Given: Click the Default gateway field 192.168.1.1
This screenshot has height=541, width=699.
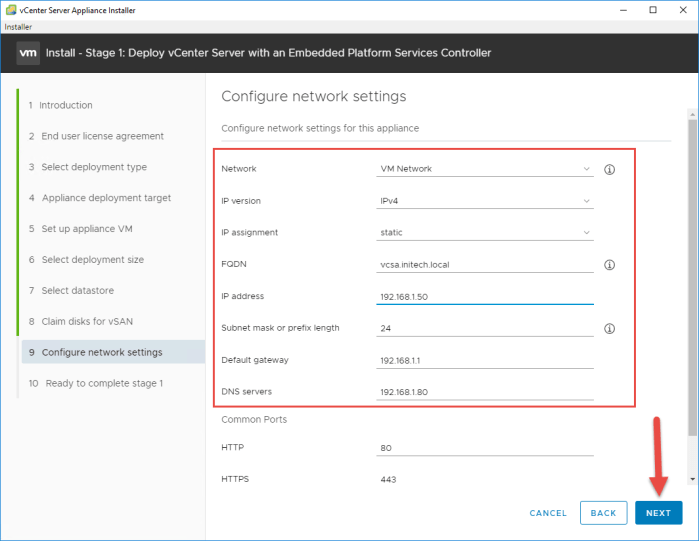Looking at the screenshot, I should pyautogui.click(x=485, y=361).
